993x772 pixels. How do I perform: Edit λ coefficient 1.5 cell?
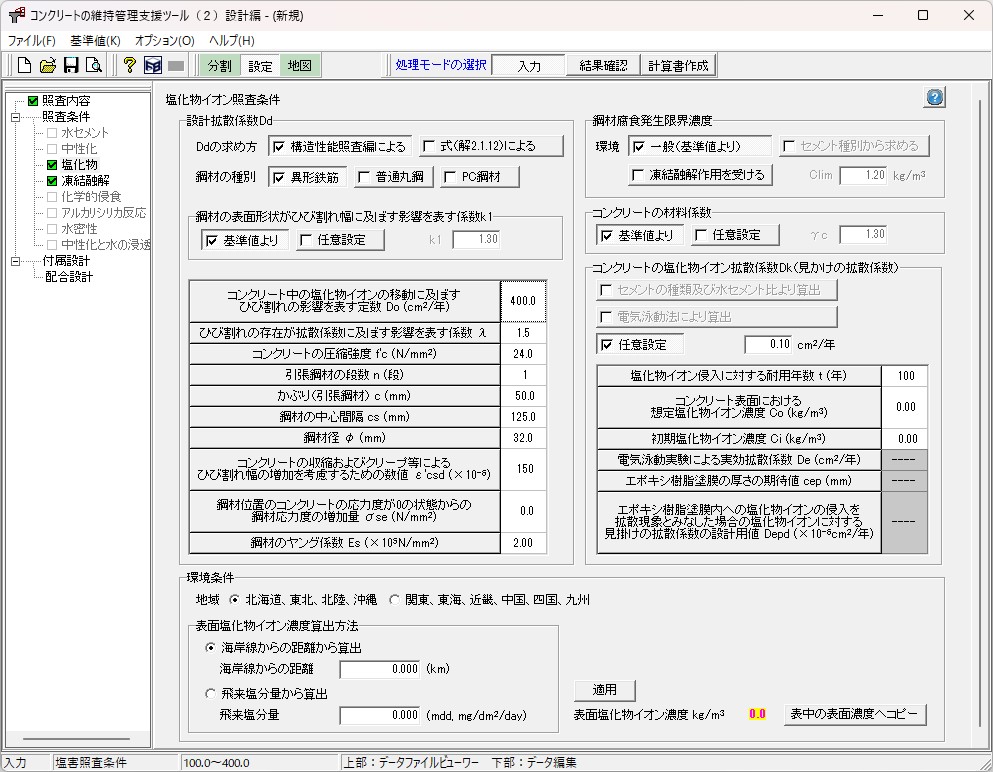pyautogui.click(x=523, y=333)
